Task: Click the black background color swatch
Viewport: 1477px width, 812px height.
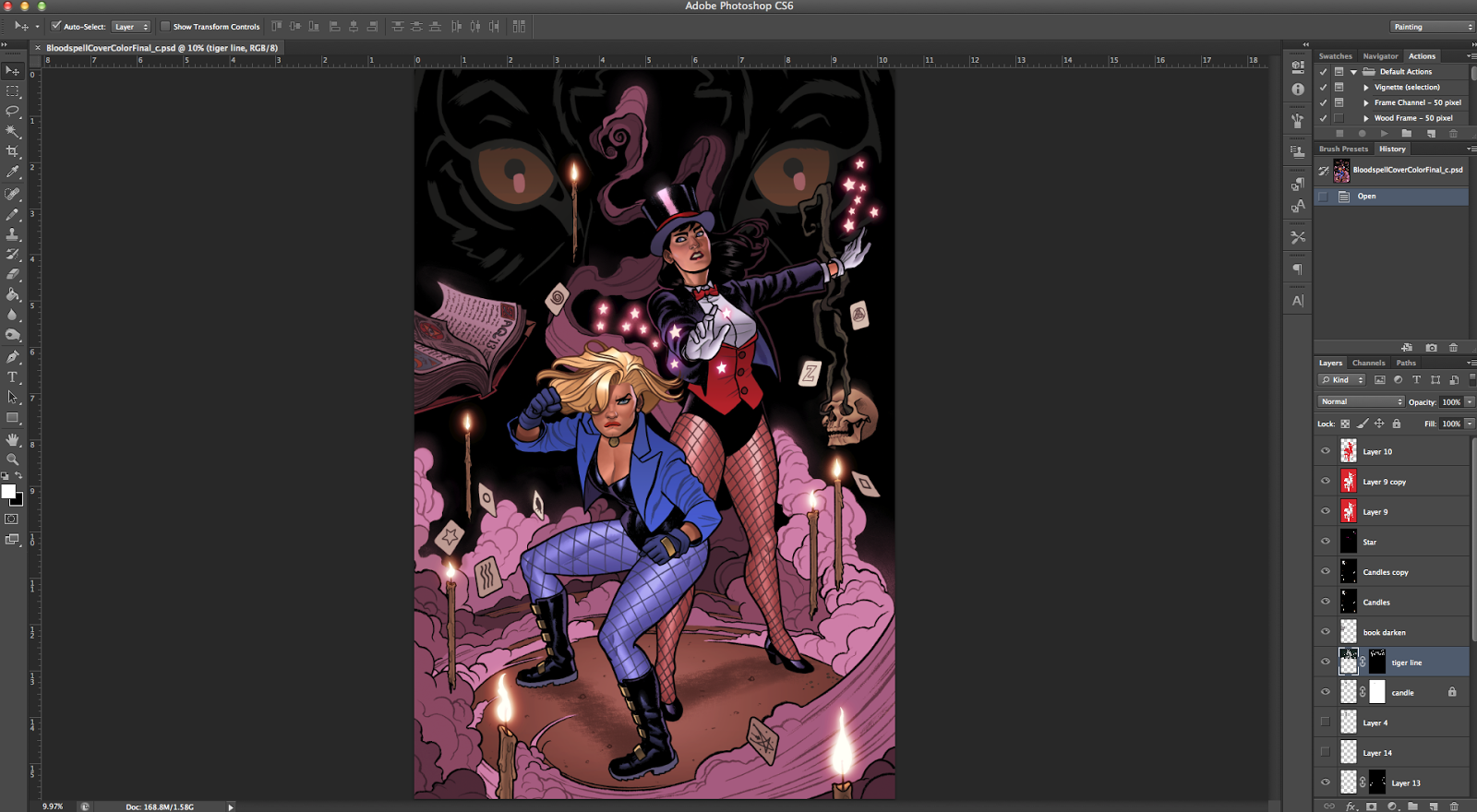Action: (x=18, y=501)
